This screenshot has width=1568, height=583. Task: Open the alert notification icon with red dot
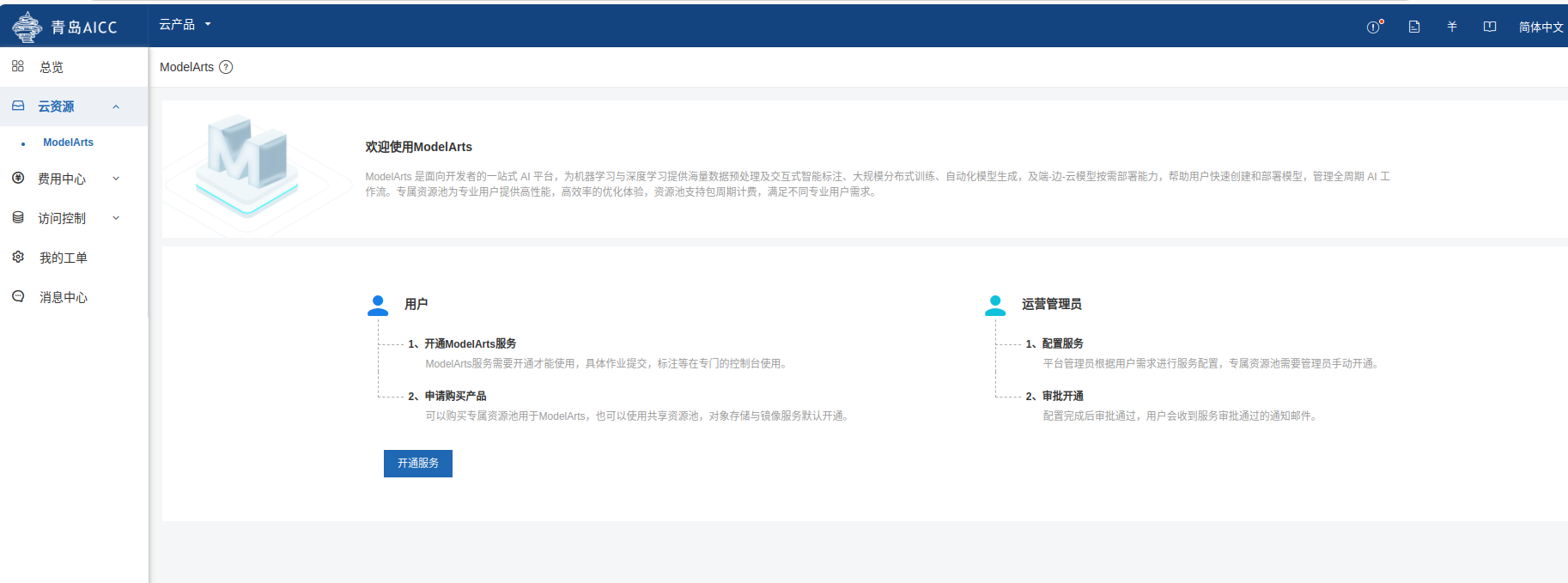(x=1374, y=27)
